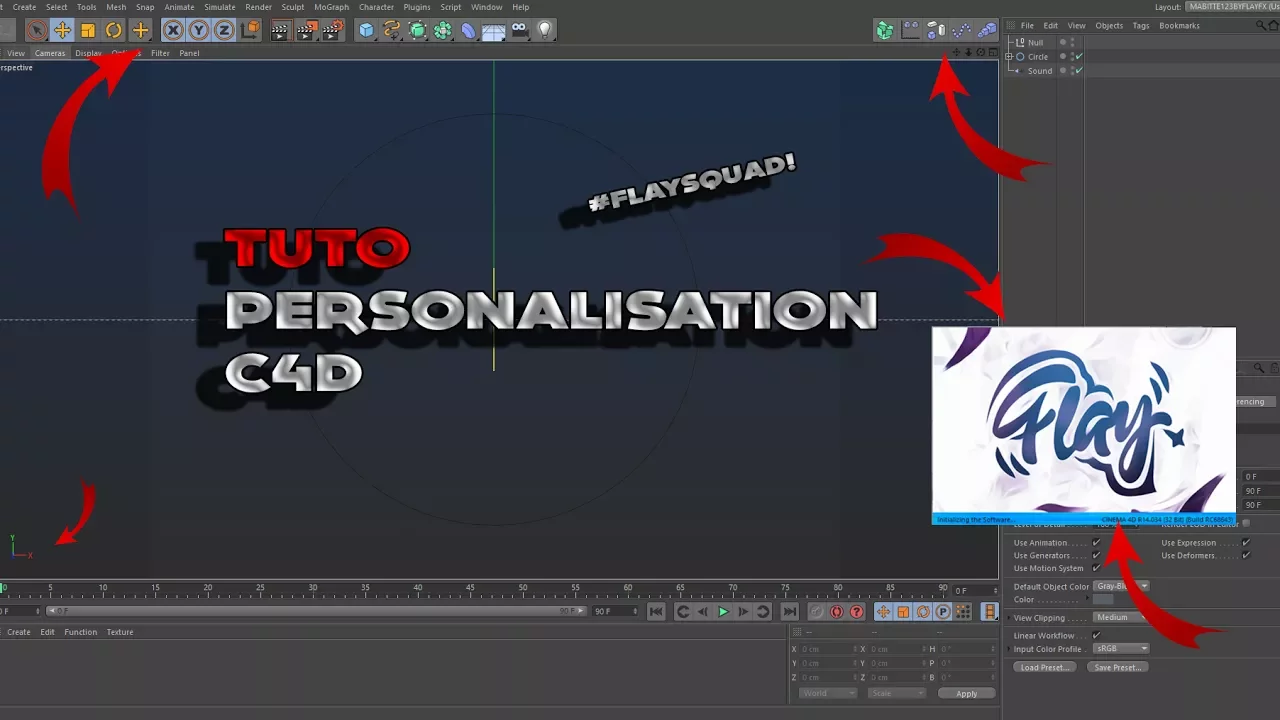Viewport: 1280px width, 720px height.
Task: Select the Sound object in Object Manager
Action: [1040, 71]
